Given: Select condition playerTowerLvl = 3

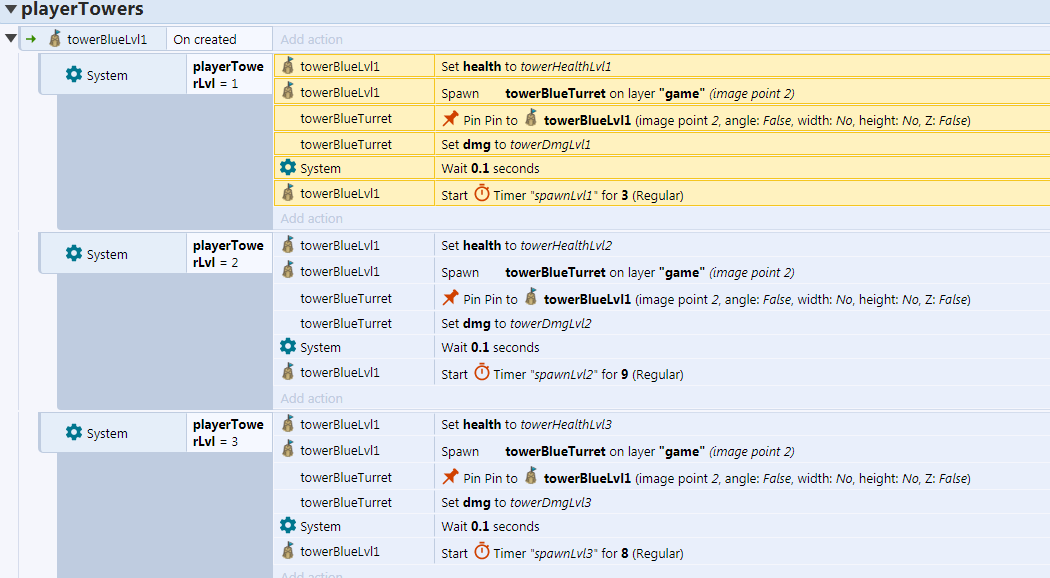Looking at the screenshot, I should [x=228, y=432].
